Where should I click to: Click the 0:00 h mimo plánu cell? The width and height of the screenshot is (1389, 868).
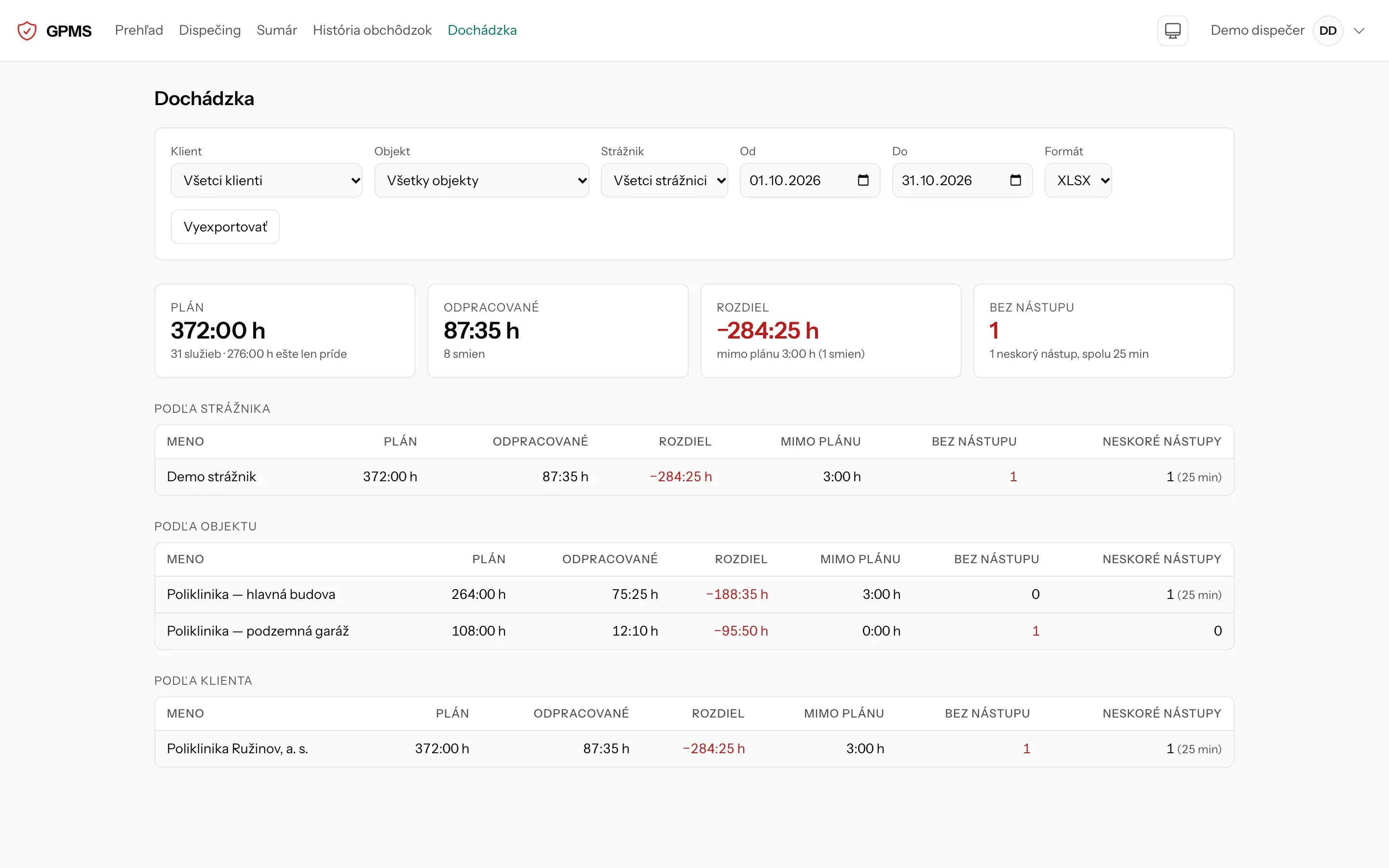click(881, 631)
